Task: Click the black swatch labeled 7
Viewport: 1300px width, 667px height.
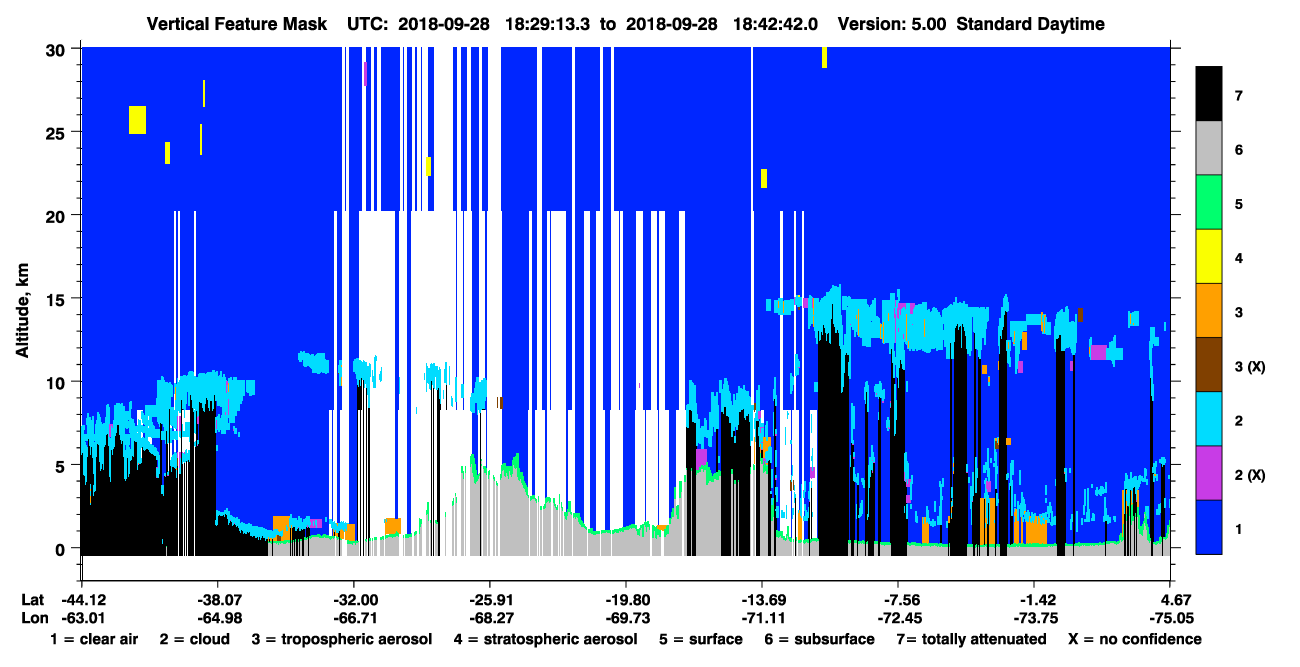Action: pos(1209,94)
